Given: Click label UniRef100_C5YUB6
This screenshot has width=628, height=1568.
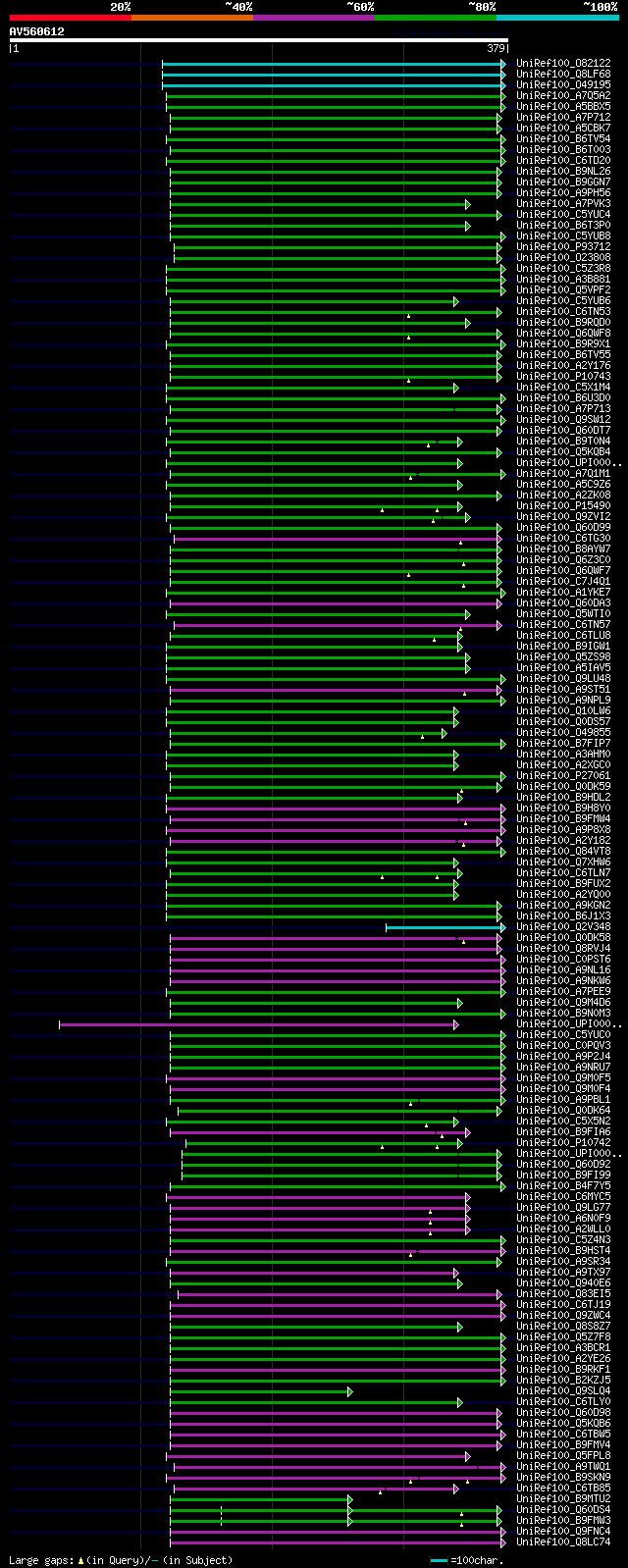Looking at the screenshot, I should pyautogui.click(x=563, y=300).
